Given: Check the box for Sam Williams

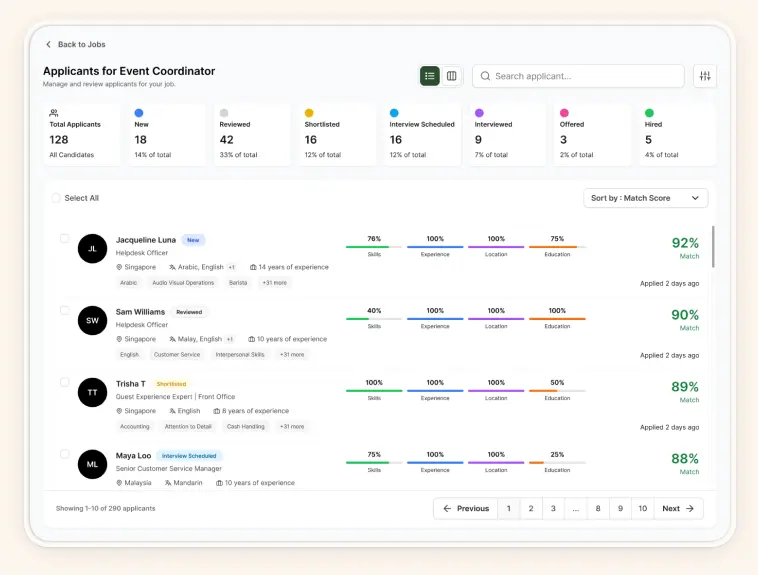Looking at the screenshot, I should pyautogui.click(x=64, y=310).
